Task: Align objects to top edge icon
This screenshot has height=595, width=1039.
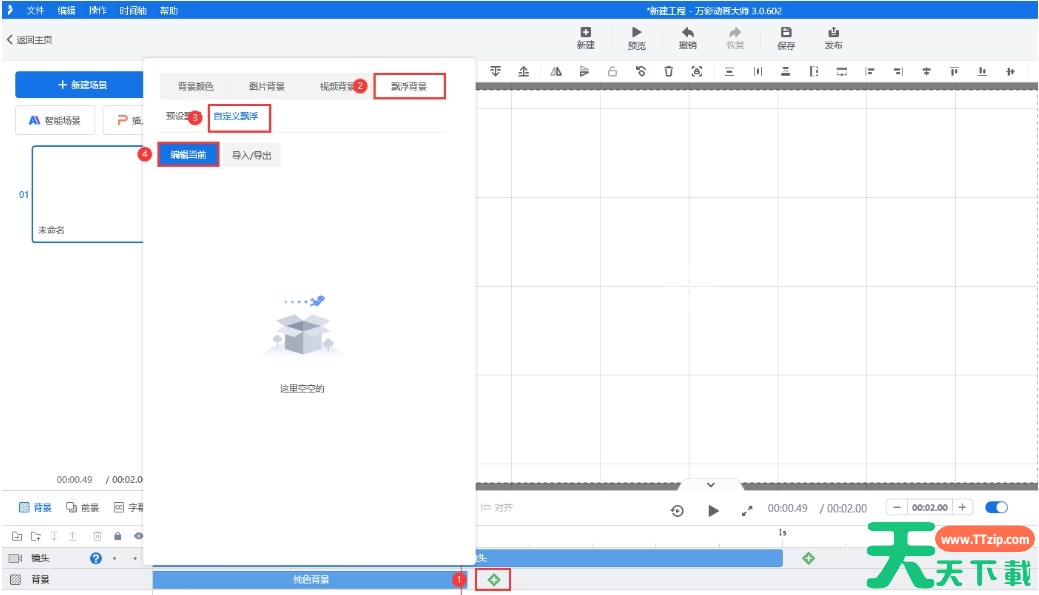Action: point(954,71)
